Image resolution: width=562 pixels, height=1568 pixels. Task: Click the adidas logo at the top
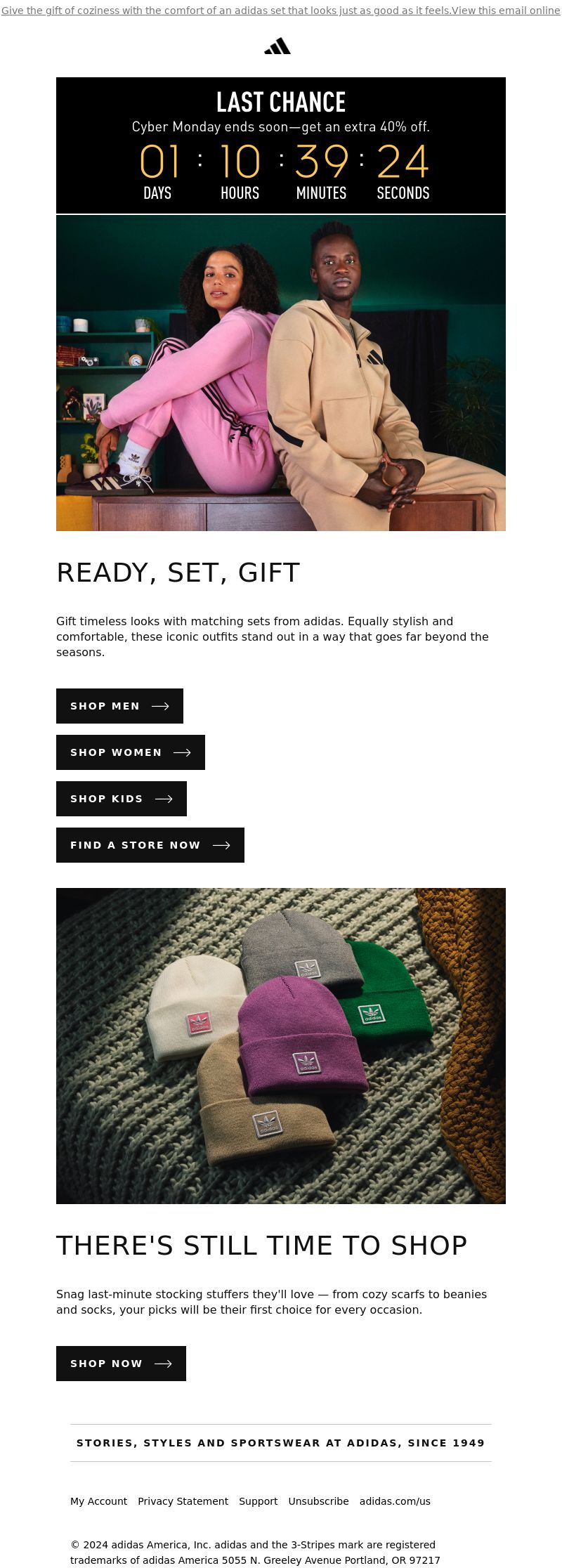coord(277,46)
